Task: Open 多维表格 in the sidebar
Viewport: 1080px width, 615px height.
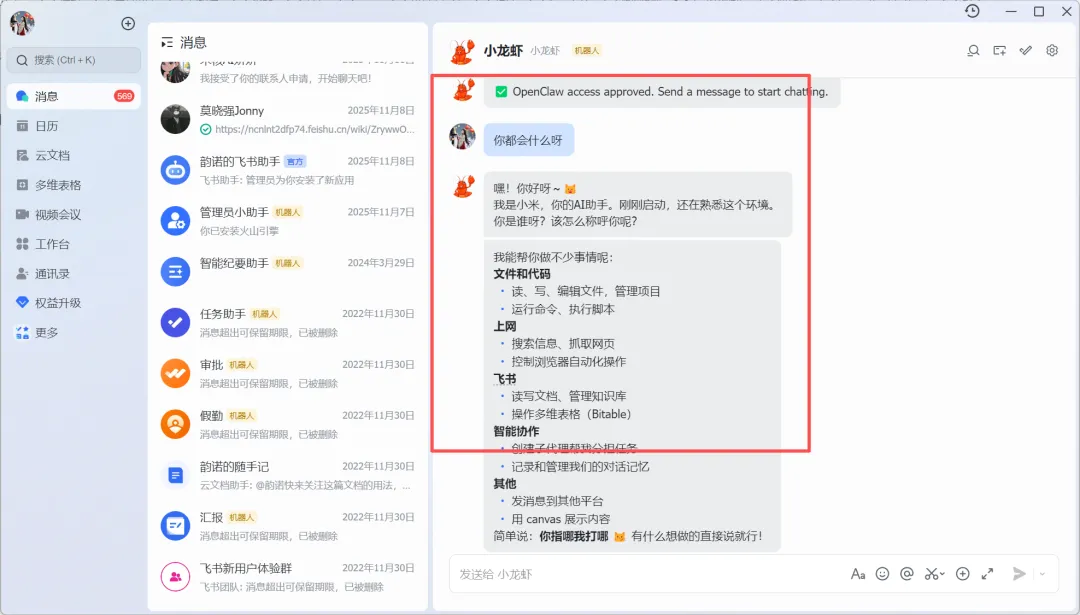Action: pyautogui.click(x=74, y=185)
